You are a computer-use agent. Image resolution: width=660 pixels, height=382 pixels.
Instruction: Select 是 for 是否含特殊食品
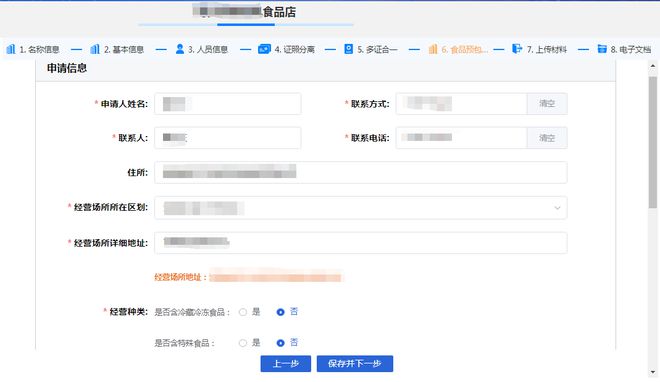click(243, 343)
